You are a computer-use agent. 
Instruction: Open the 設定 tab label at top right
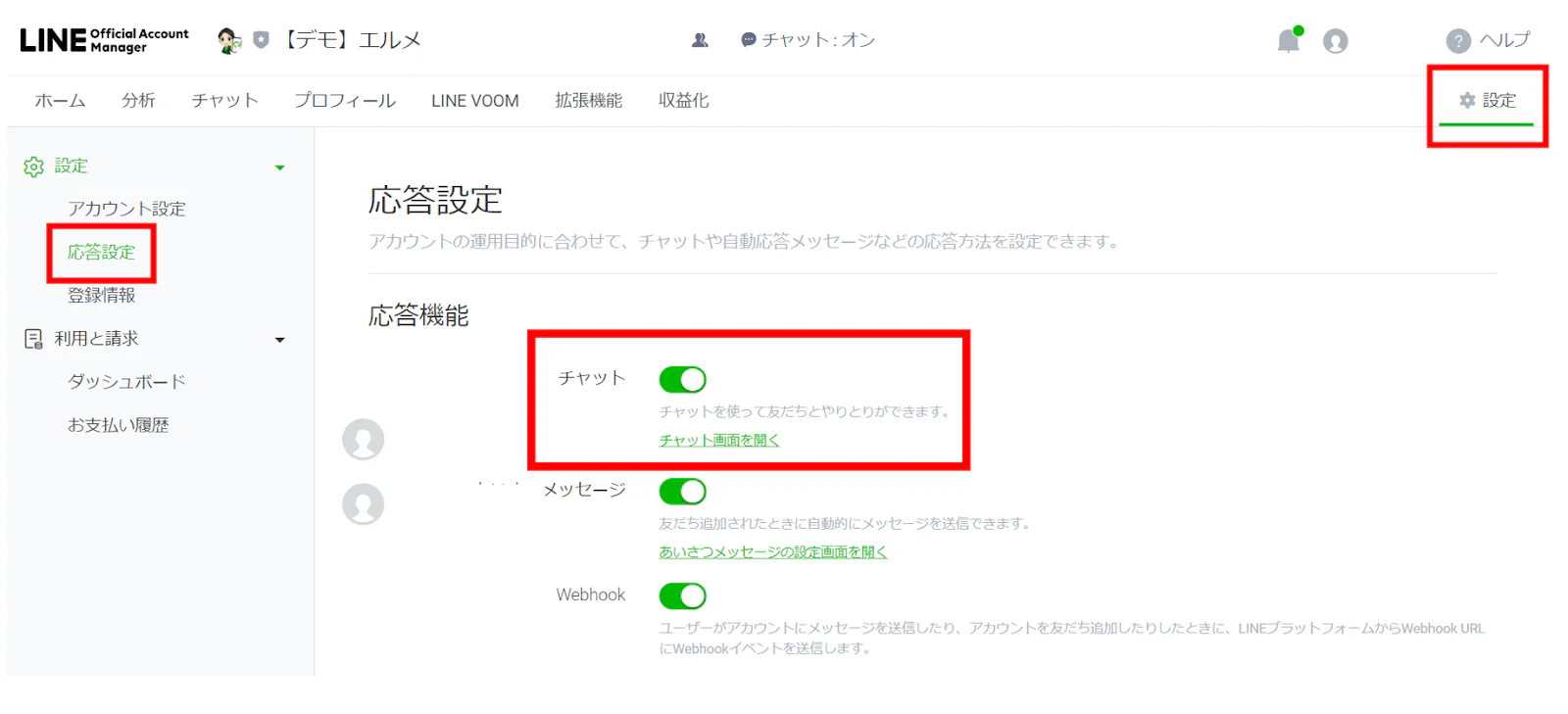(1499, 100)
